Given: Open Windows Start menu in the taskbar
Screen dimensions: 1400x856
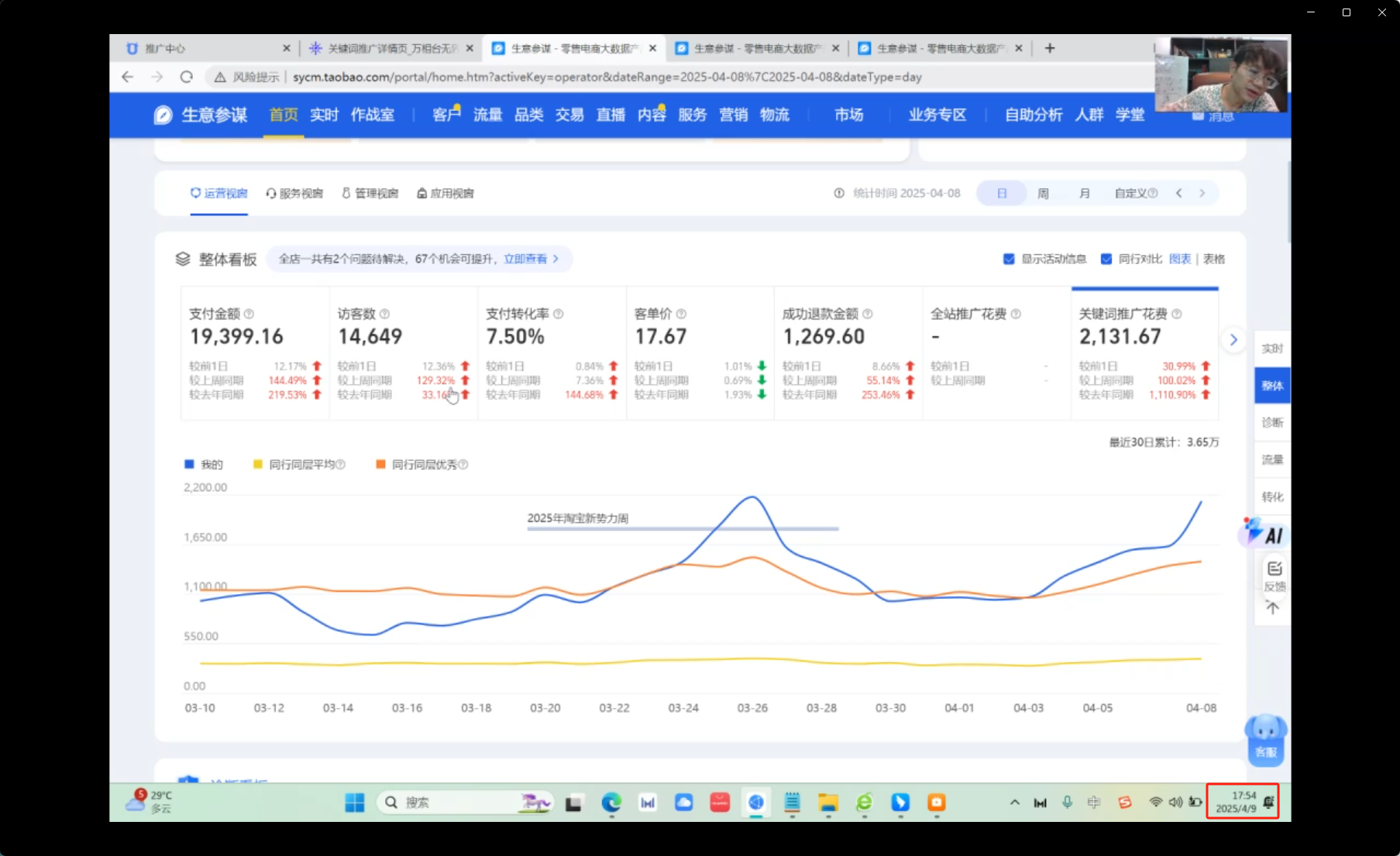Looking at the screenshot, I should coord(354,803).
